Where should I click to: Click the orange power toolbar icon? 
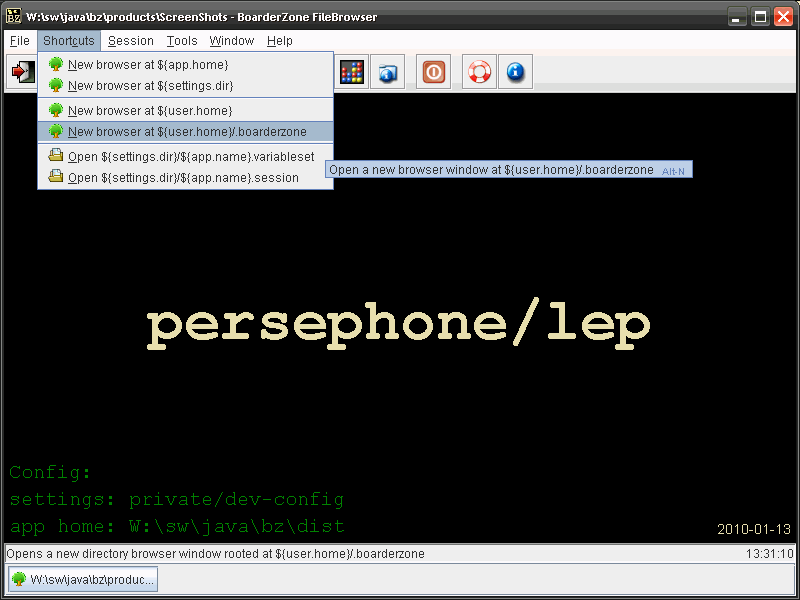(434, 72)
